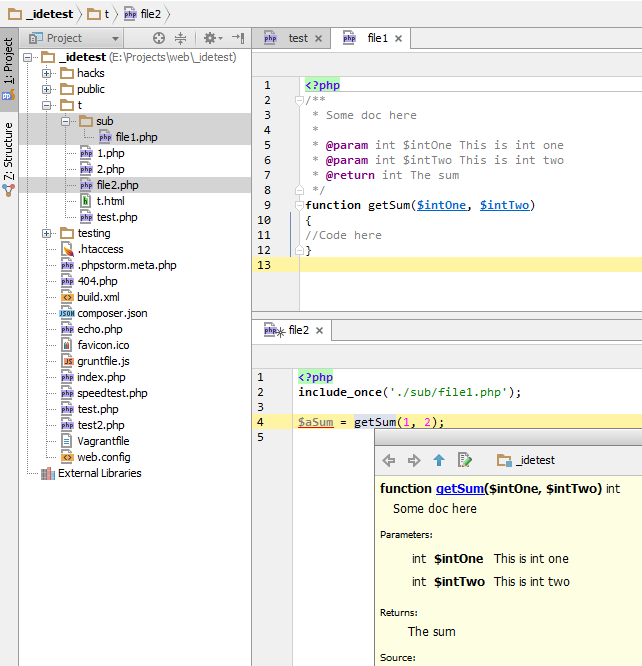Close the test editor tab
Viewport: 642px width, 666px height.
[318, 39]
